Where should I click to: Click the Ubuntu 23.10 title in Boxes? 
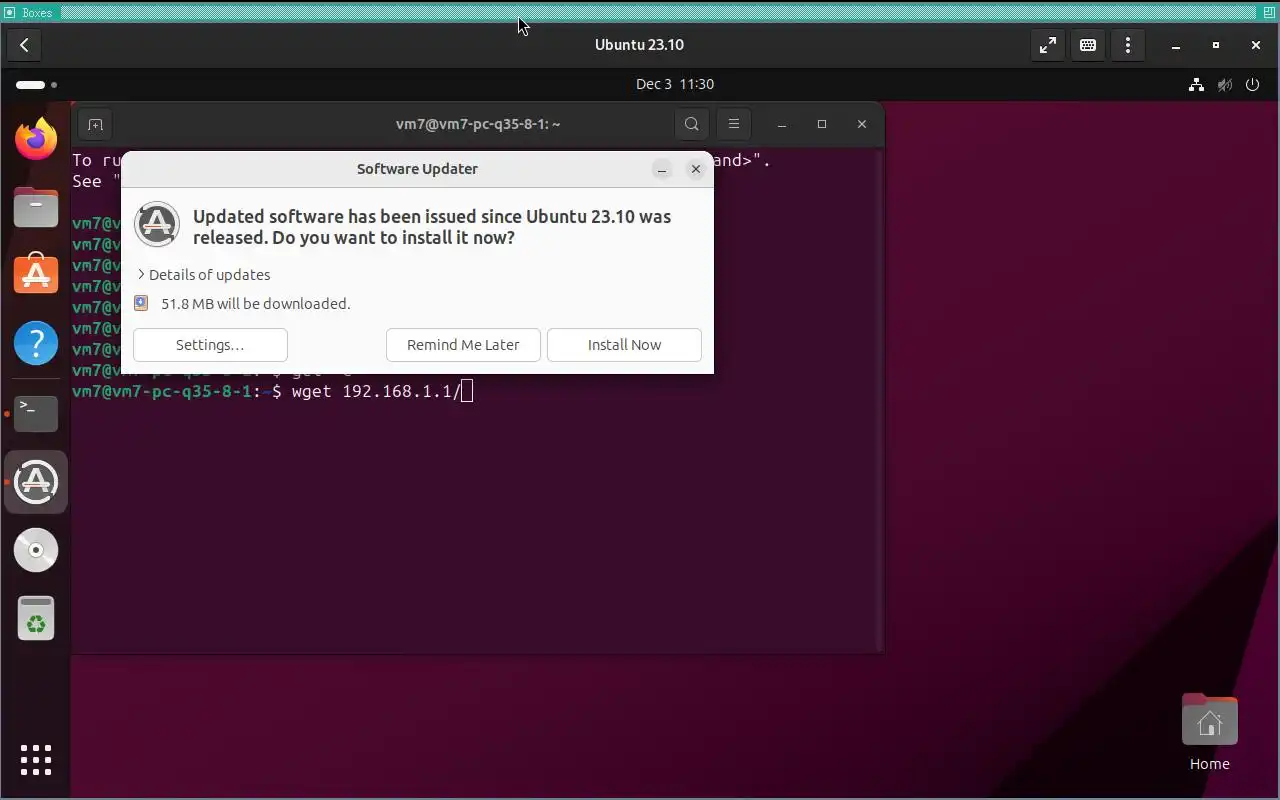point(639,45)
